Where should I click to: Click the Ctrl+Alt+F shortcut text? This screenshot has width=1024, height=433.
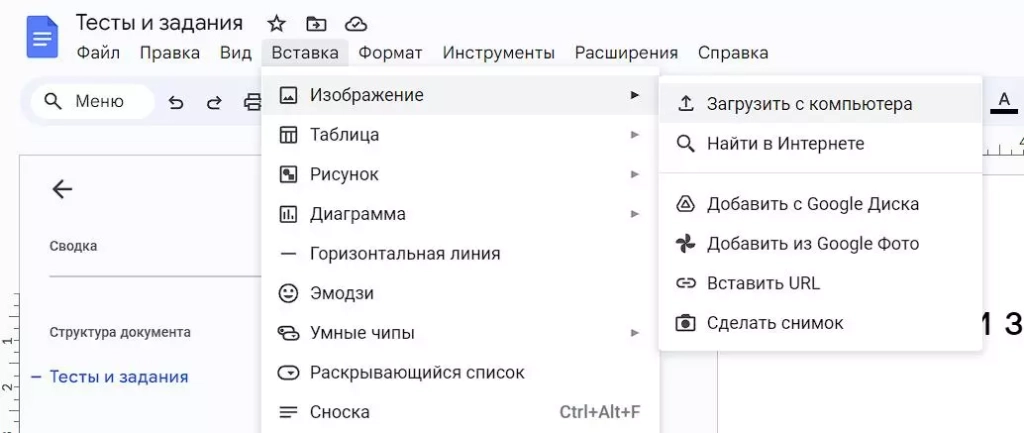point(600,412)
